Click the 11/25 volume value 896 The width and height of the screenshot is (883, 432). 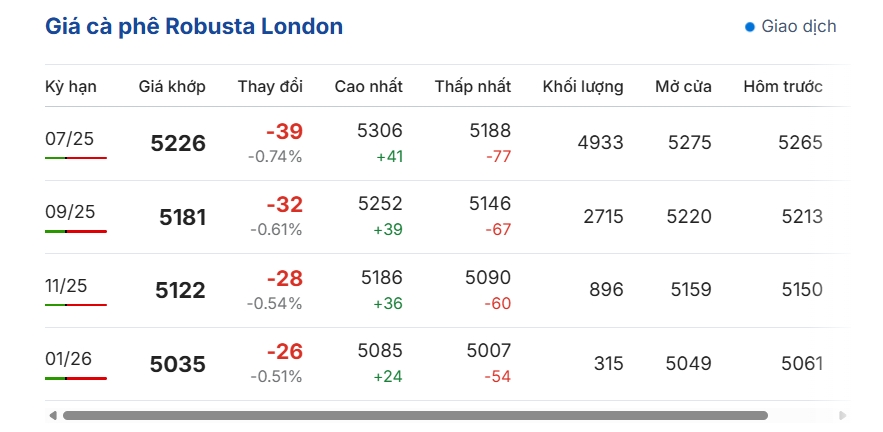click(606, 290)
